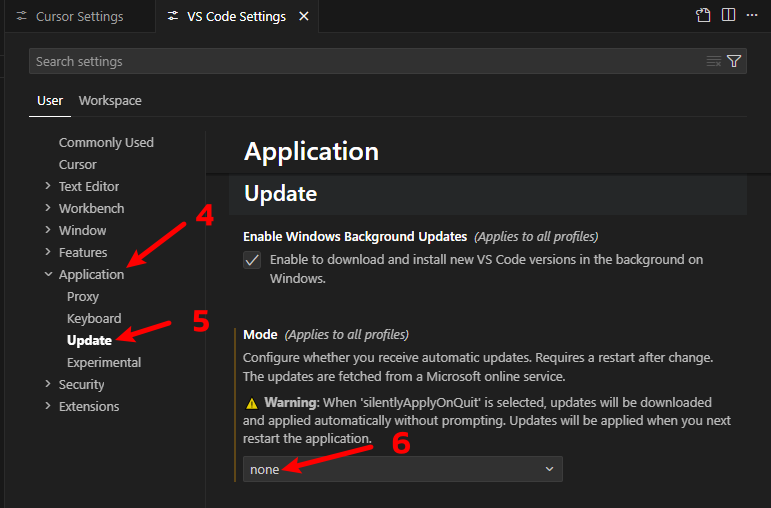
Task: Open Settings JSON file icon
Action: (x=703, y=15)
